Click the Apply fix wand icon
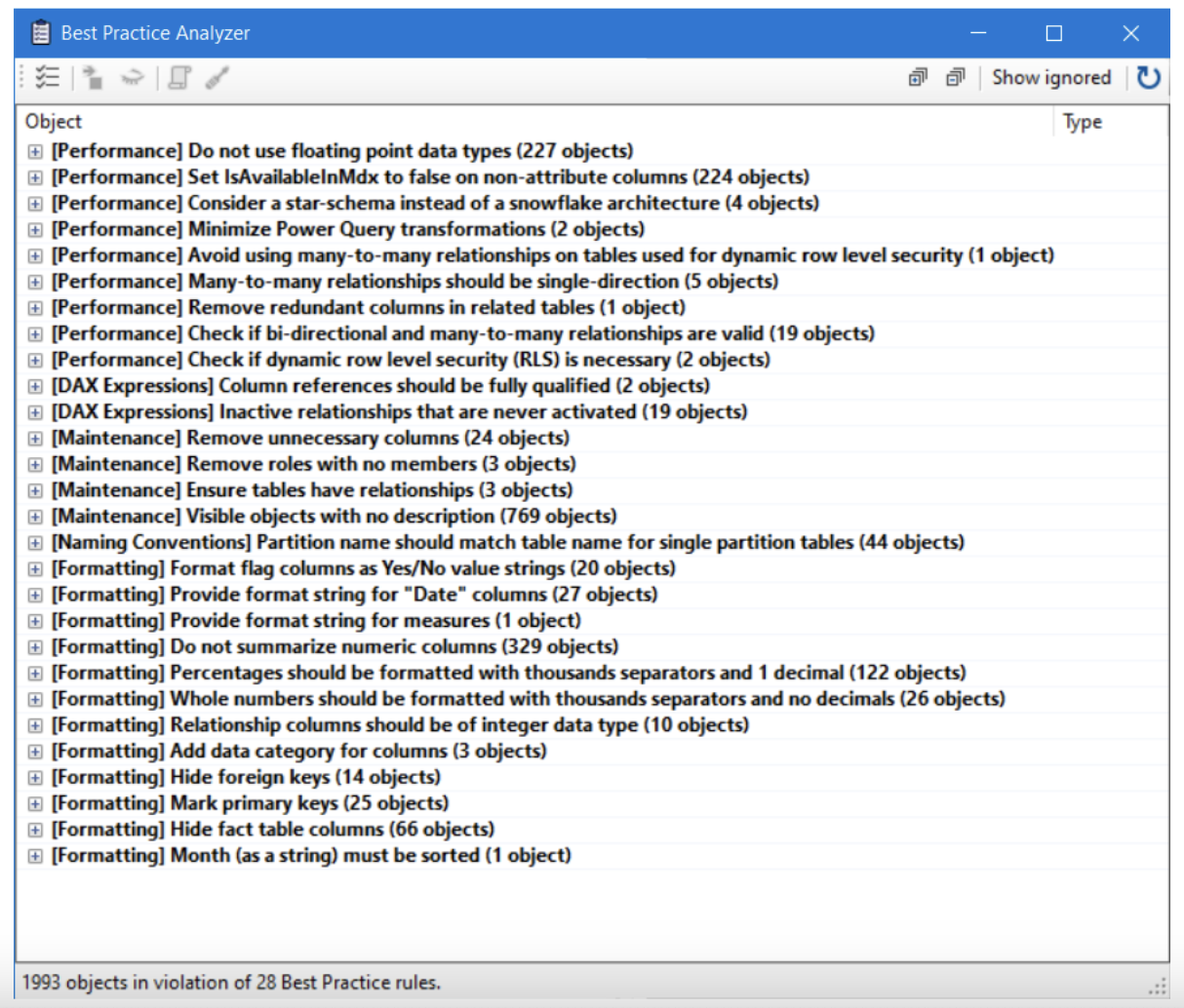The height and width of the screenshot is (1008, 1184). click(217, 78)
